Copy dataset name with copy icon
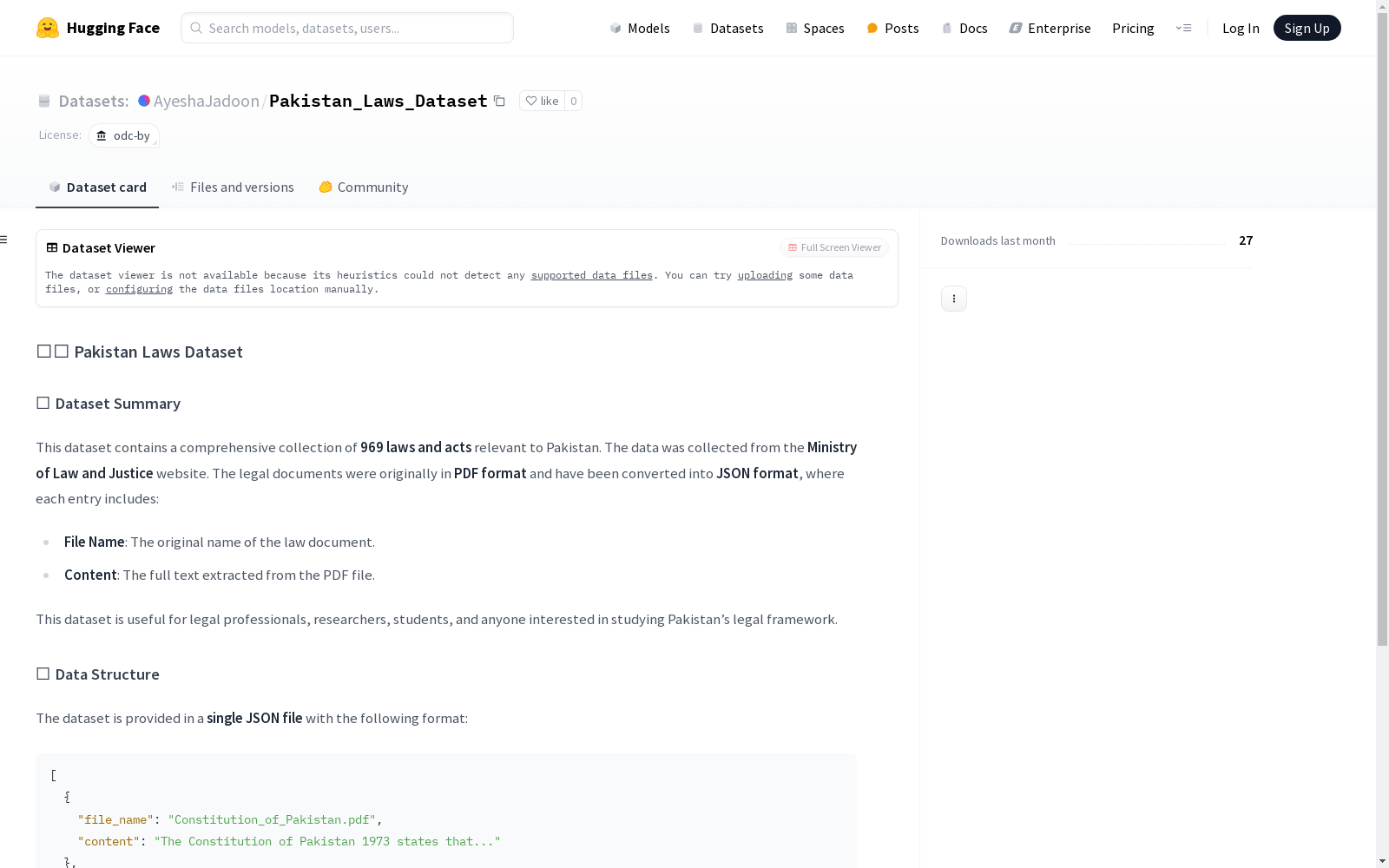This screenshot has width=1389, height=868. click(x=499, y=101)
